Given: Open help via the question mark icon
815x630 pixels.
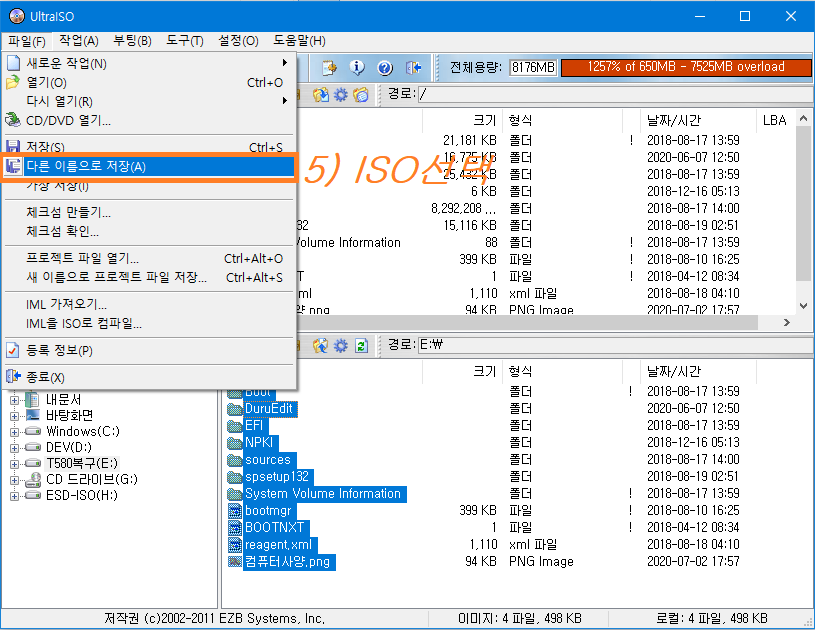Looking at the screenshot, I should coord(385,68).
